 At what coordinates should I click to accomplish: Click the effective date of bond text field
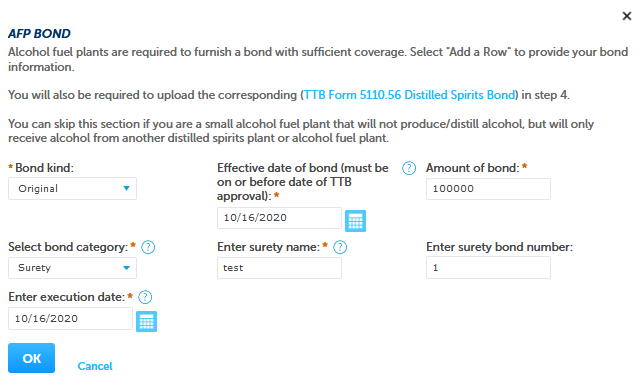pyautogui.click(x=279, y=218)
